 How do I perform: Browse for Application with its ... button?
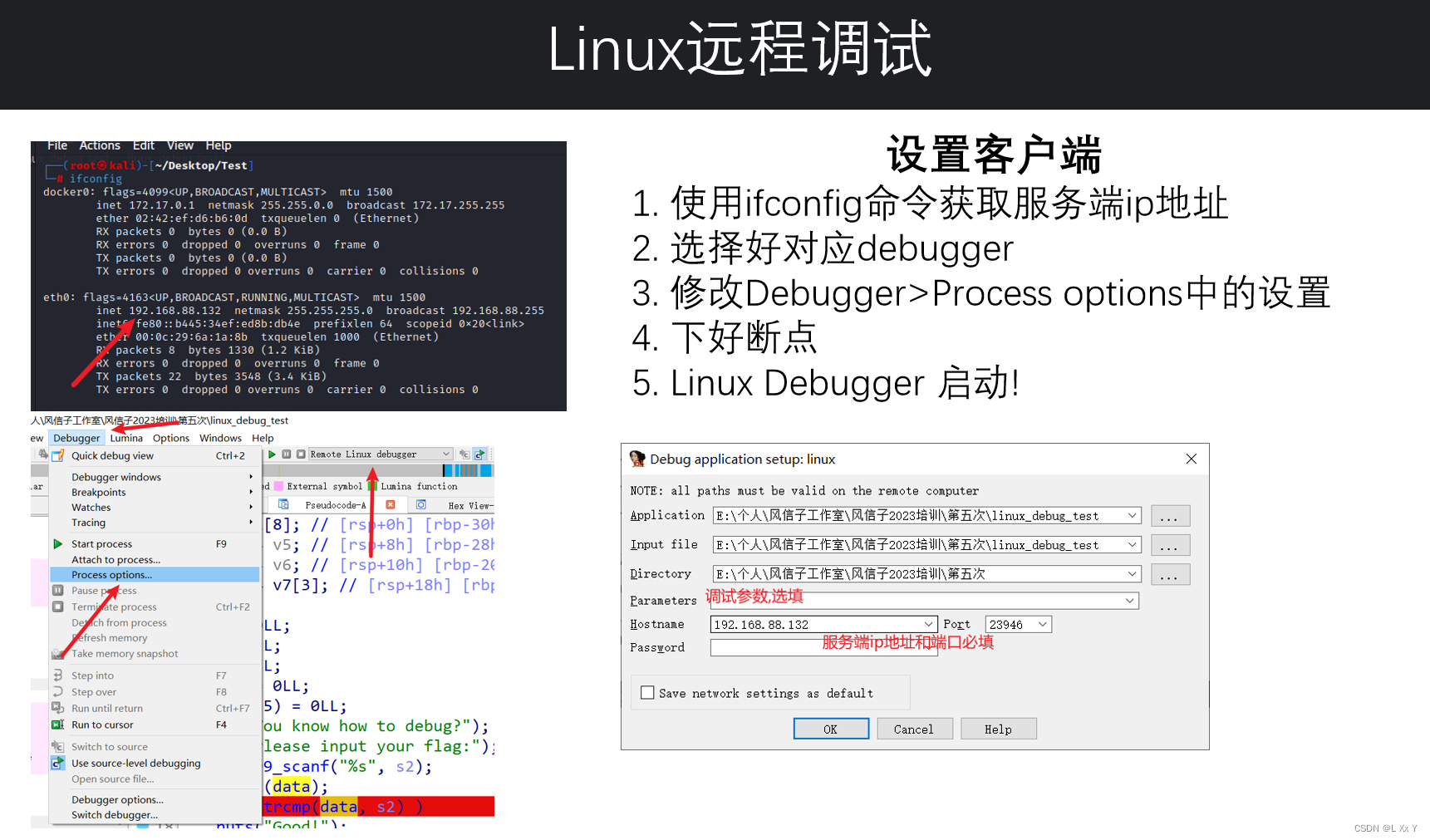[1169, 516]
